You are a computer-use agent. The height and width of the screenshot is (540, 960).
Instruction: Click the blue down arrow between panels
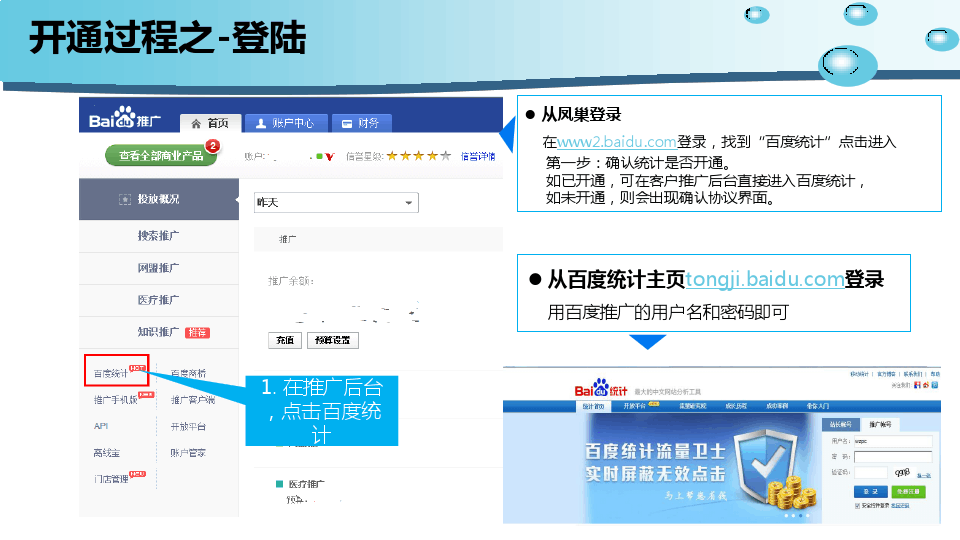click(x=648, y=342)
